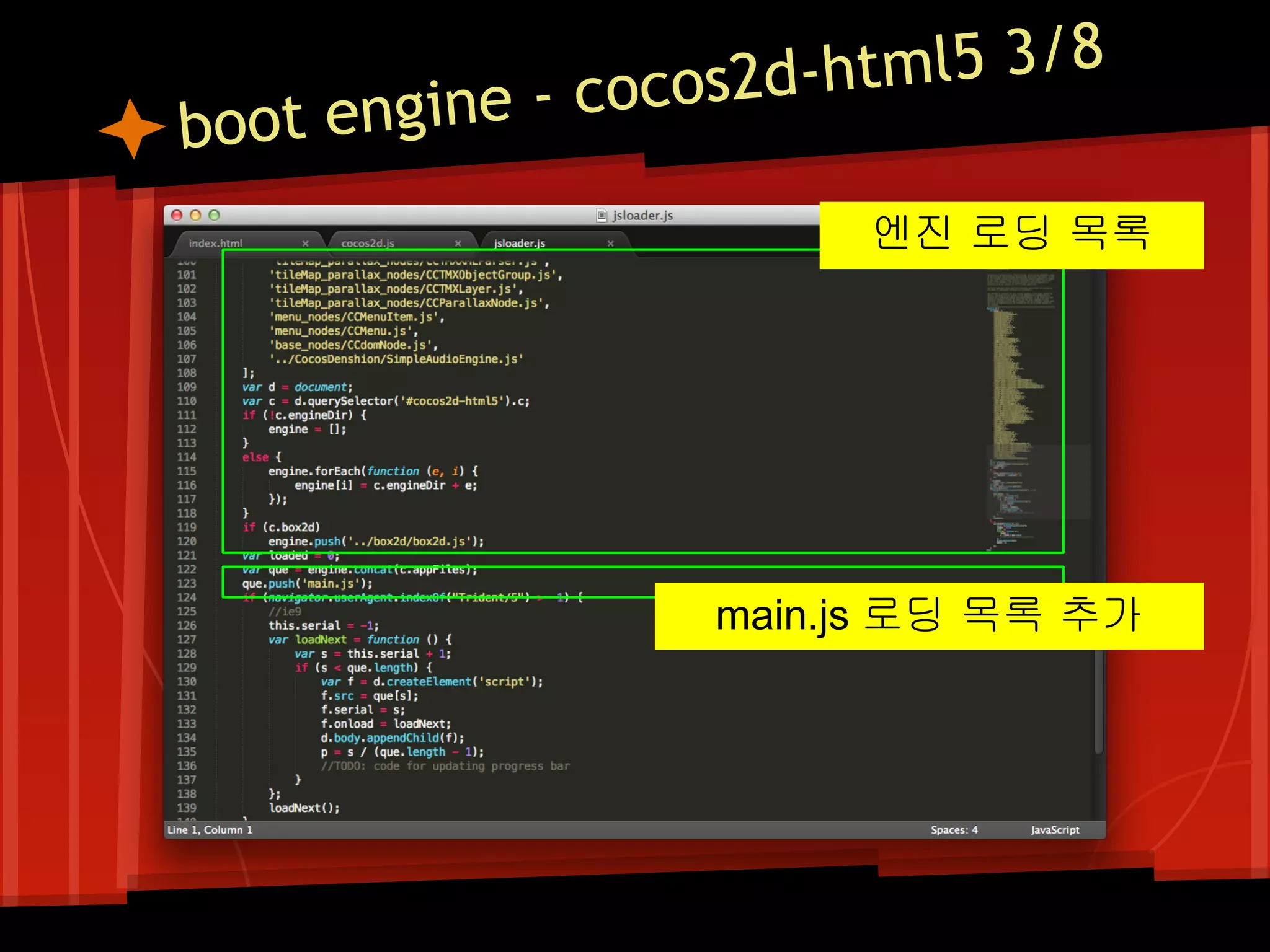
Task: Click the Line 1, Column 1 status text
Action: tap(210, 830)
